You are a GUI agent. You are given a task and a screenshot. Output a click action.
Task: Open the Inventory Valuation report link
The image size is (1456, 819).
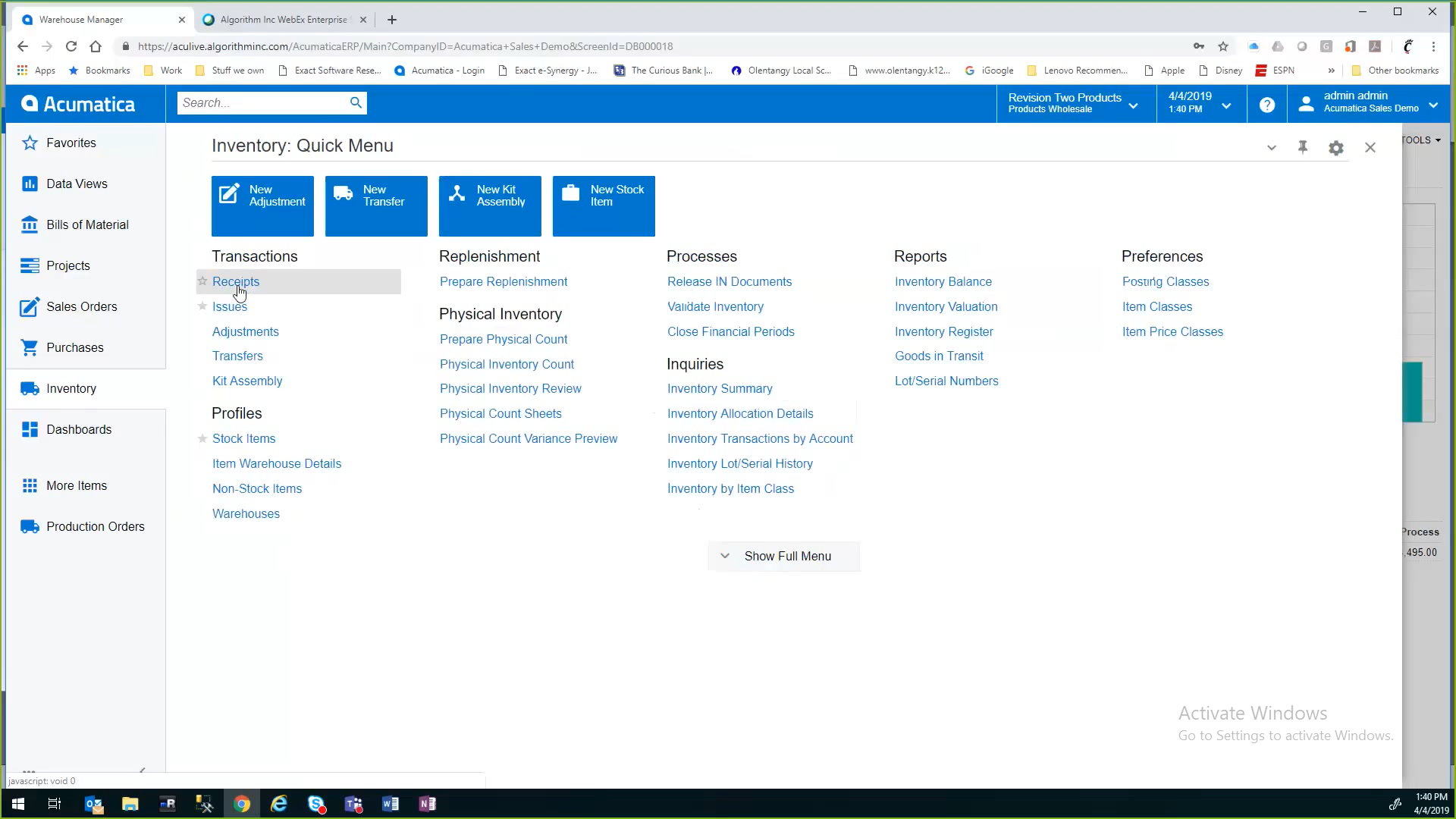click(946, 306)
